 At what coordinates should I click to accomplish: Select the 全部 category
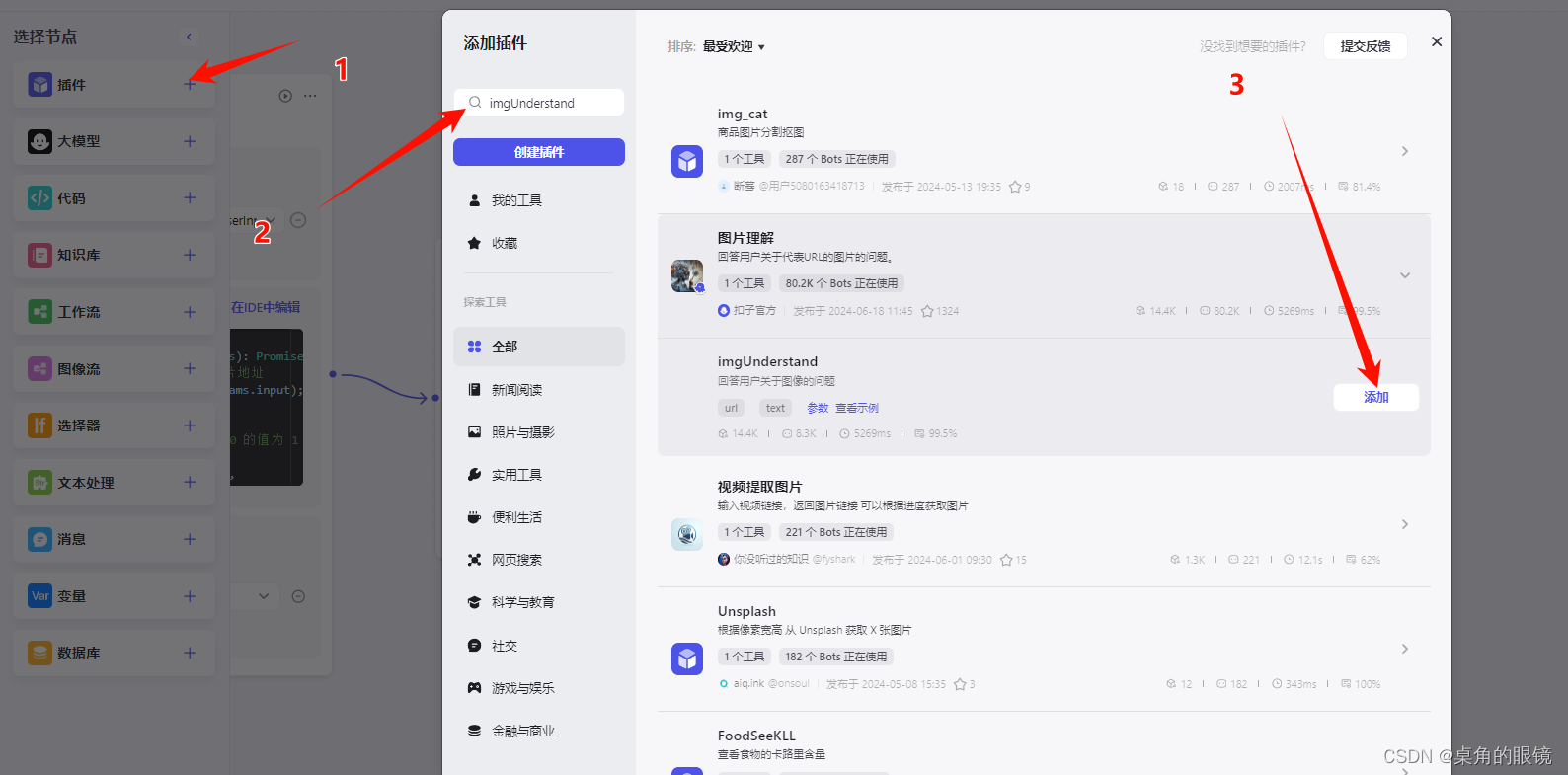(x=539, y=347)
